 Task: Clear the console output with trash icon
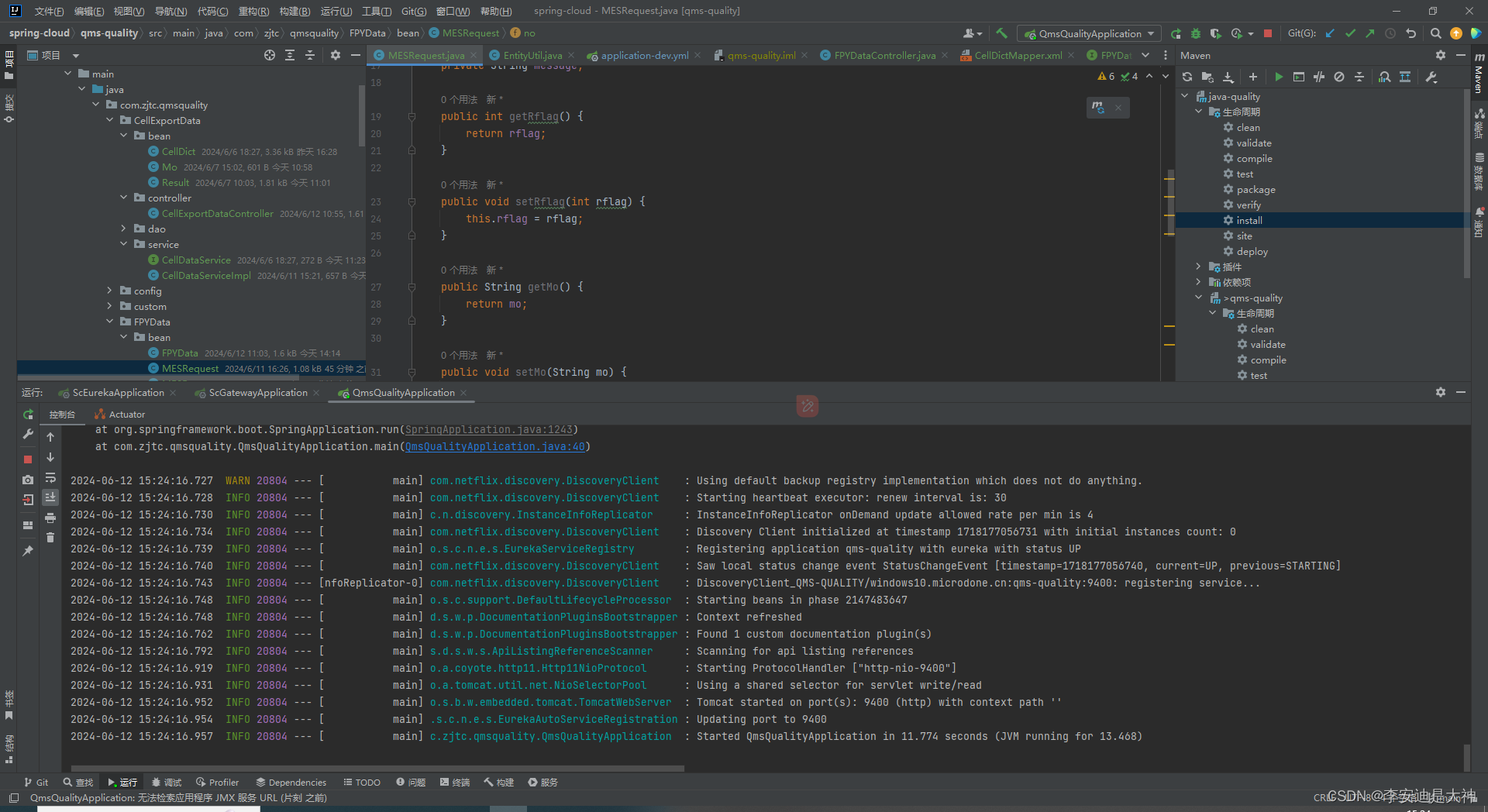point(50,538)
